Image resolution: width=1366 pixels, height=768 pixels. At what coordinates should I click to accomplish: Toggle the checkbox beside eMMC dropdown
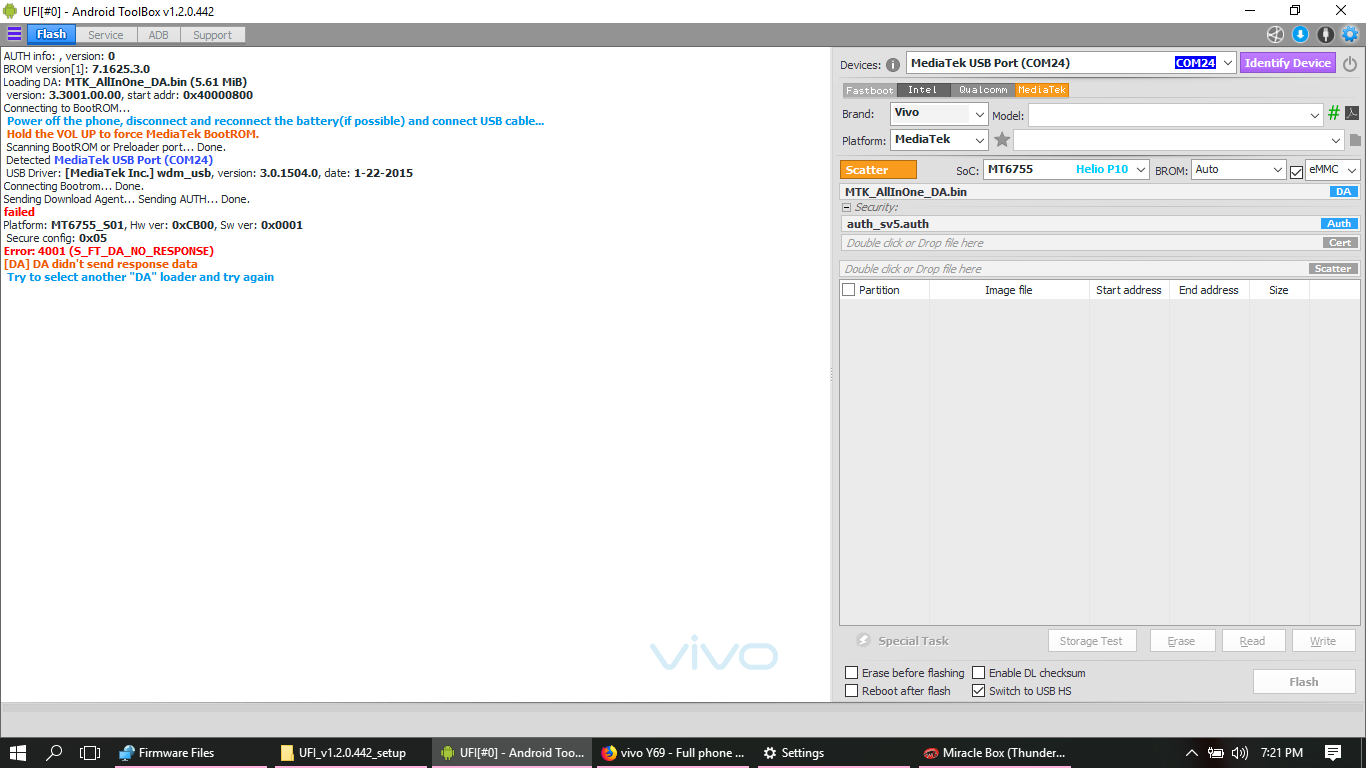click(x=1296, y=172)
